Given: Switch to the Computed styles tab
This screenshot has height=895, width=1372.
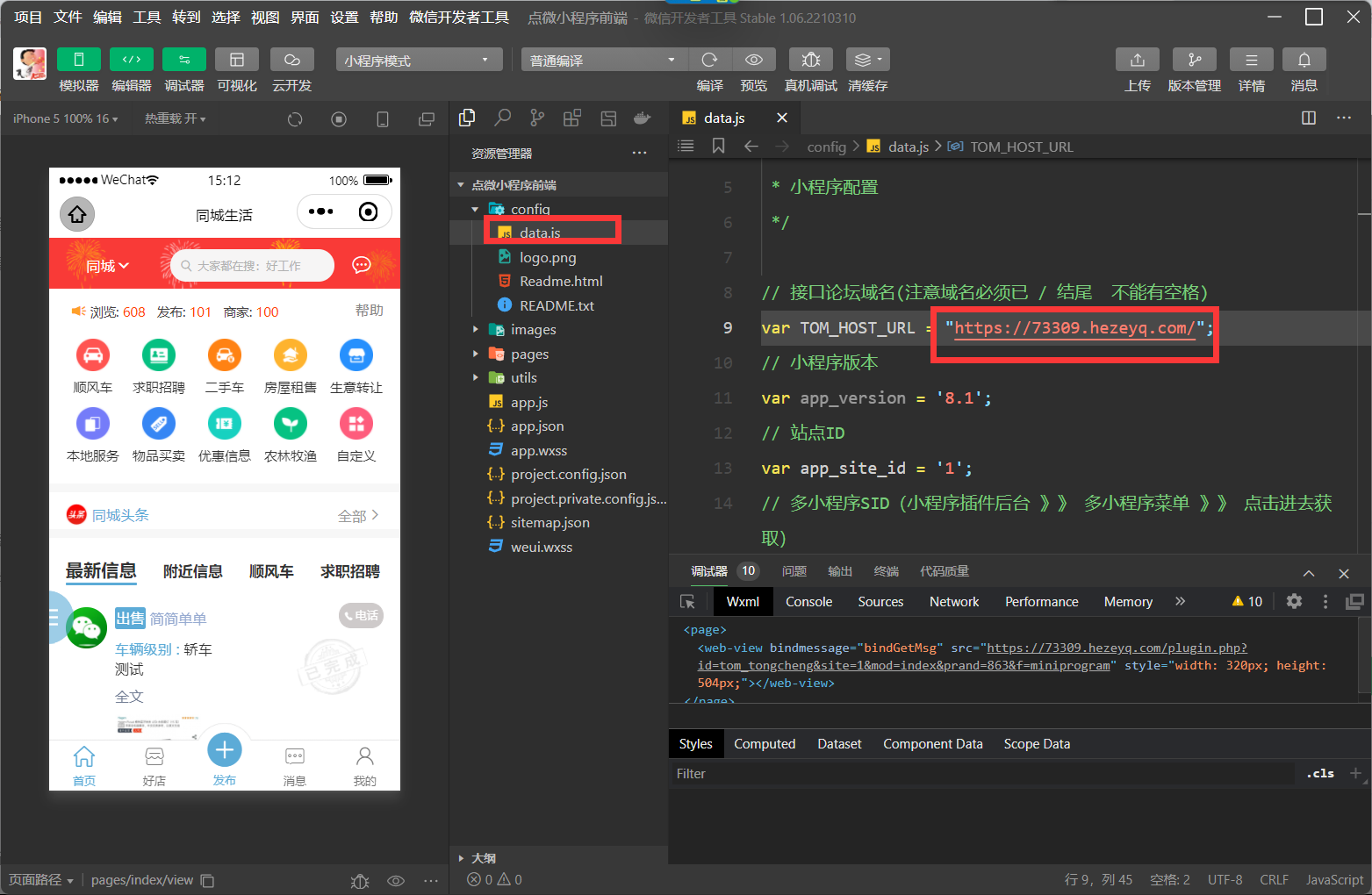Looking at the screenshot, I should [x=765, y=743].
